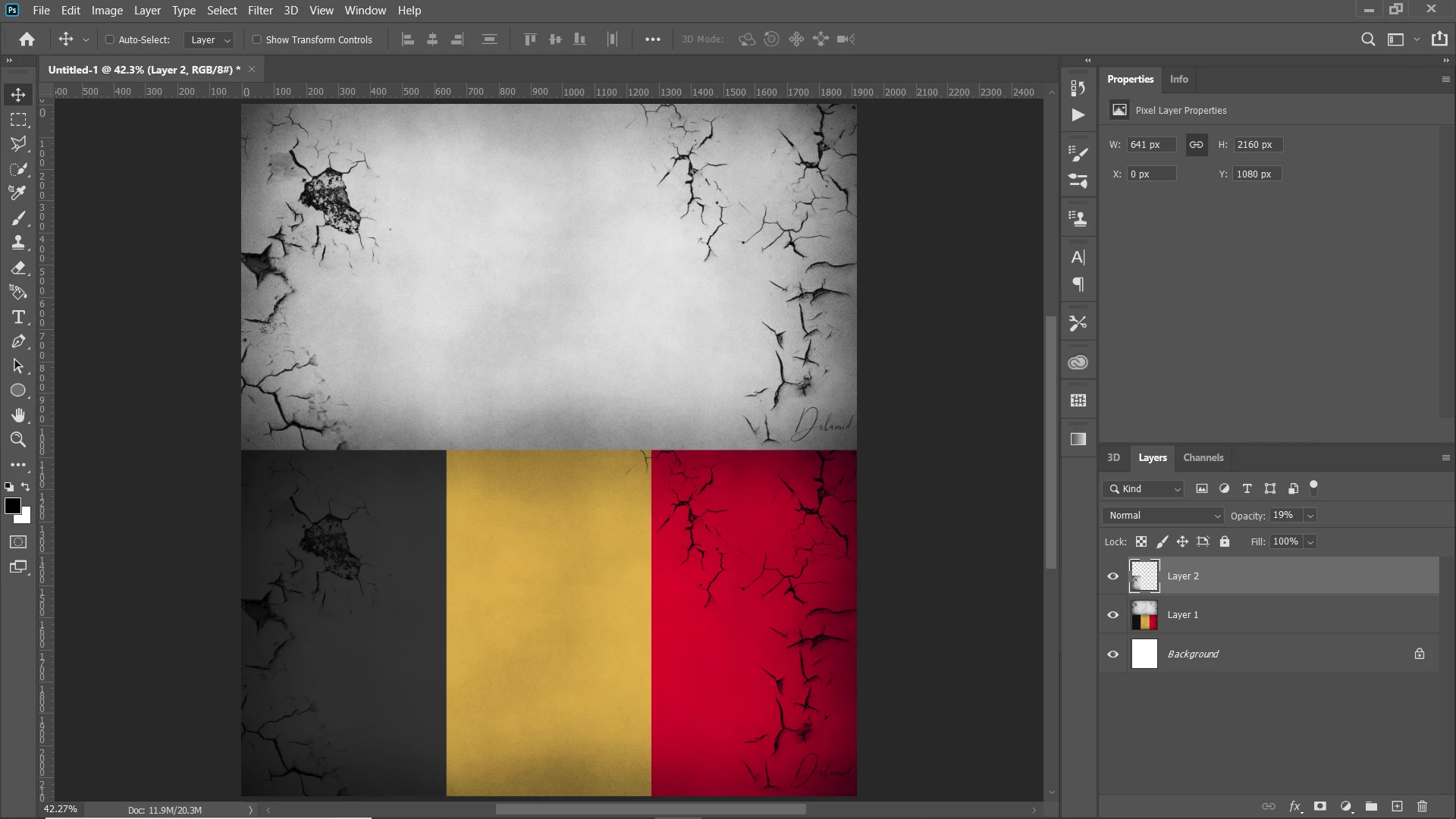This screenshot has width=1456, height=819.
Task: Create a new group folder icon
Action: coord(1371,806)
